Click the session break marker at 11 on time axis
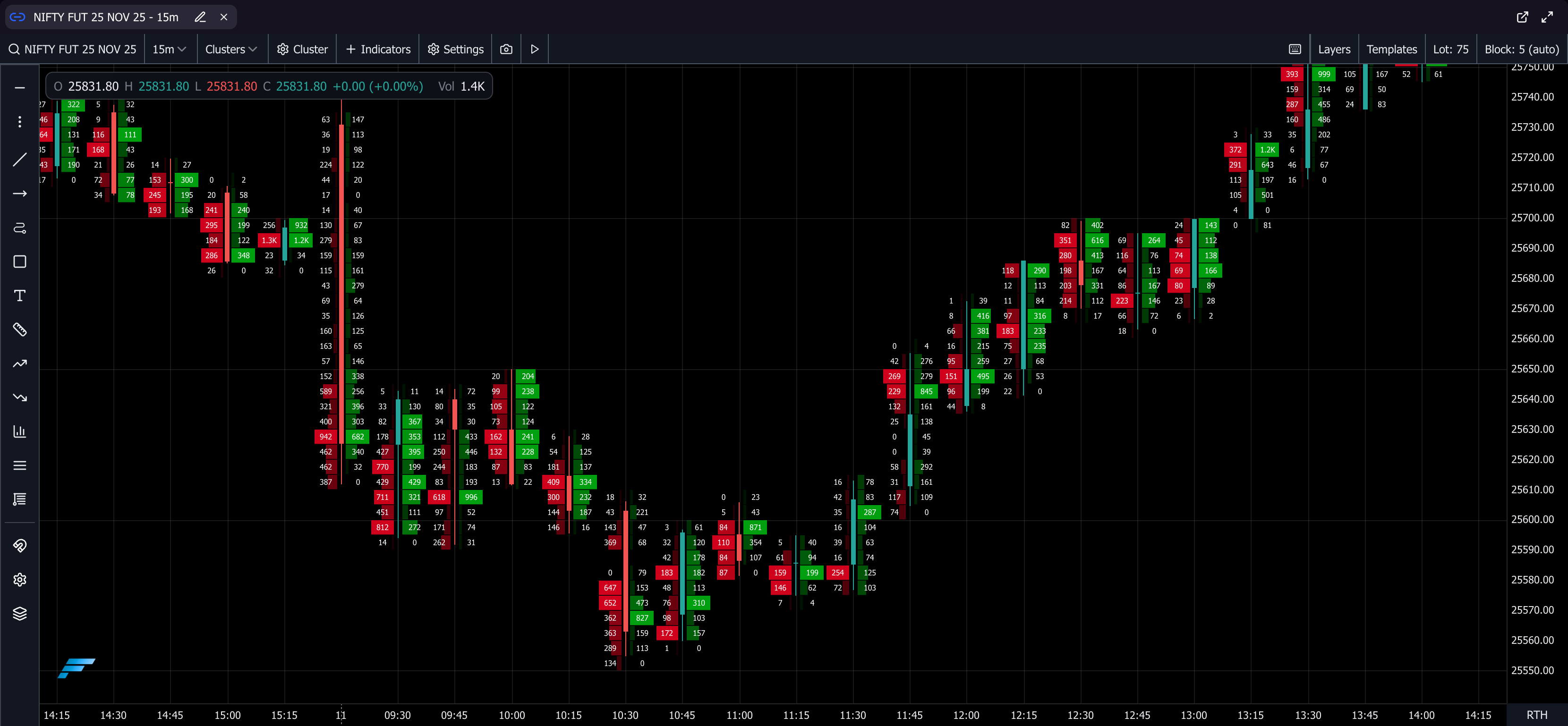 [x=341, y=715]
